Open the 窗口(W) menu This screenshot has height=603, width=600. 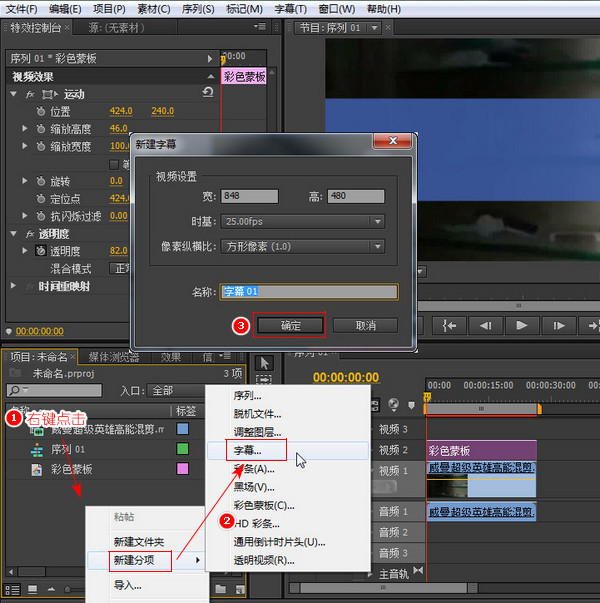(x=337, y=8)
